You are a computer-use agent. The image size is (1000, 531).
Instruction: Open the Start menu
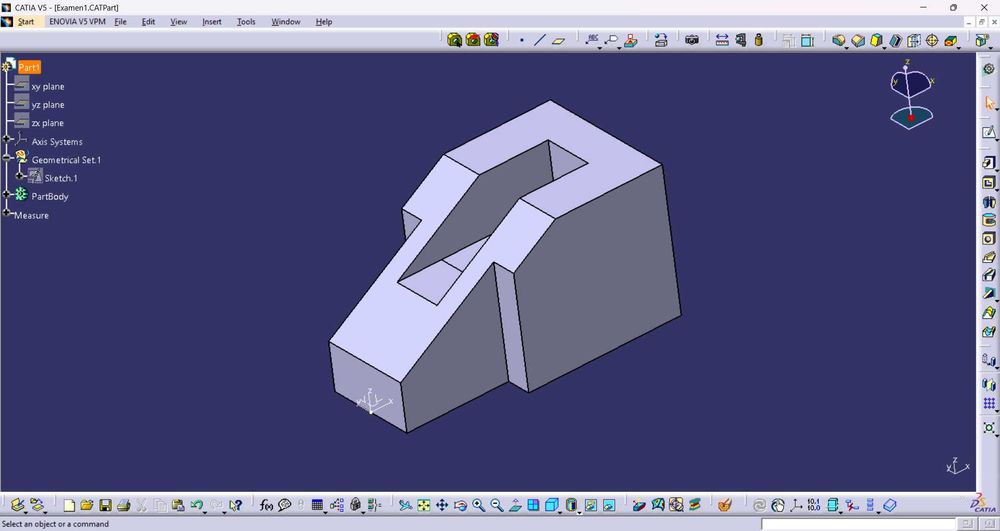[x=26, y=22]
